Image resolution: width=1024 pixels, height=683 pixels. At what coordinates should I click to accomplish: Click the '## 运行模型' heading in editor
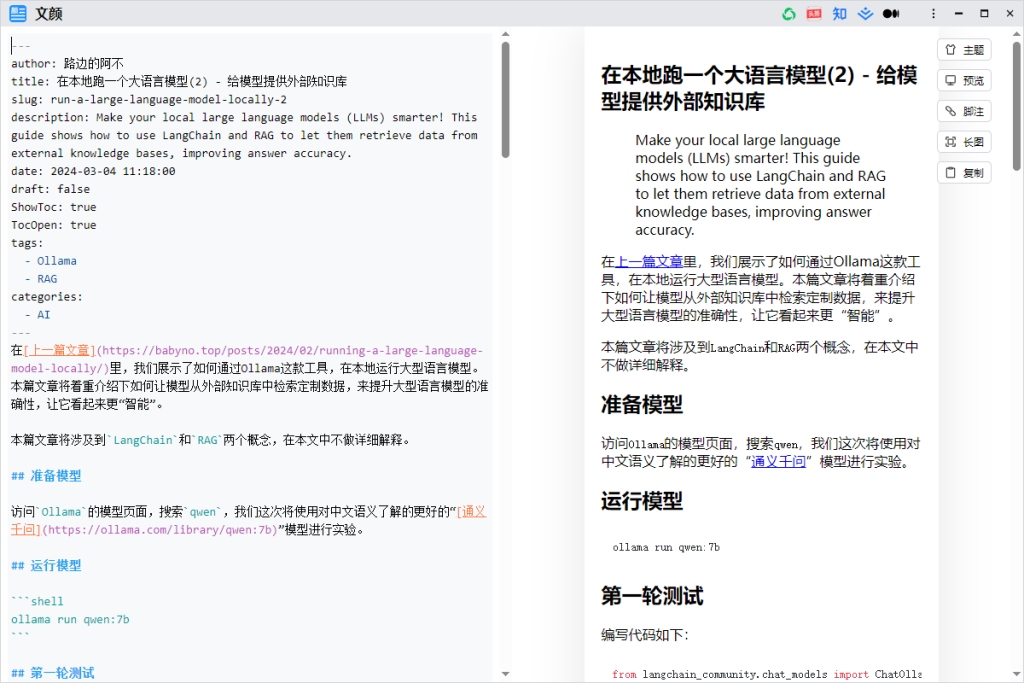pyautogui.click(x=46, y=565)
